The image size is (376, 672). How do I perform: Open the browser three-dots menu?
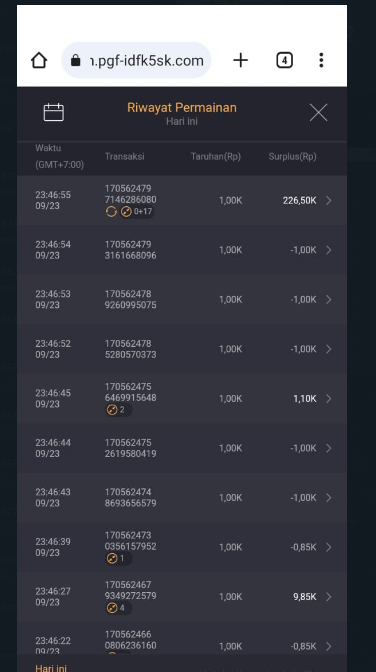(x=321, y=60)
